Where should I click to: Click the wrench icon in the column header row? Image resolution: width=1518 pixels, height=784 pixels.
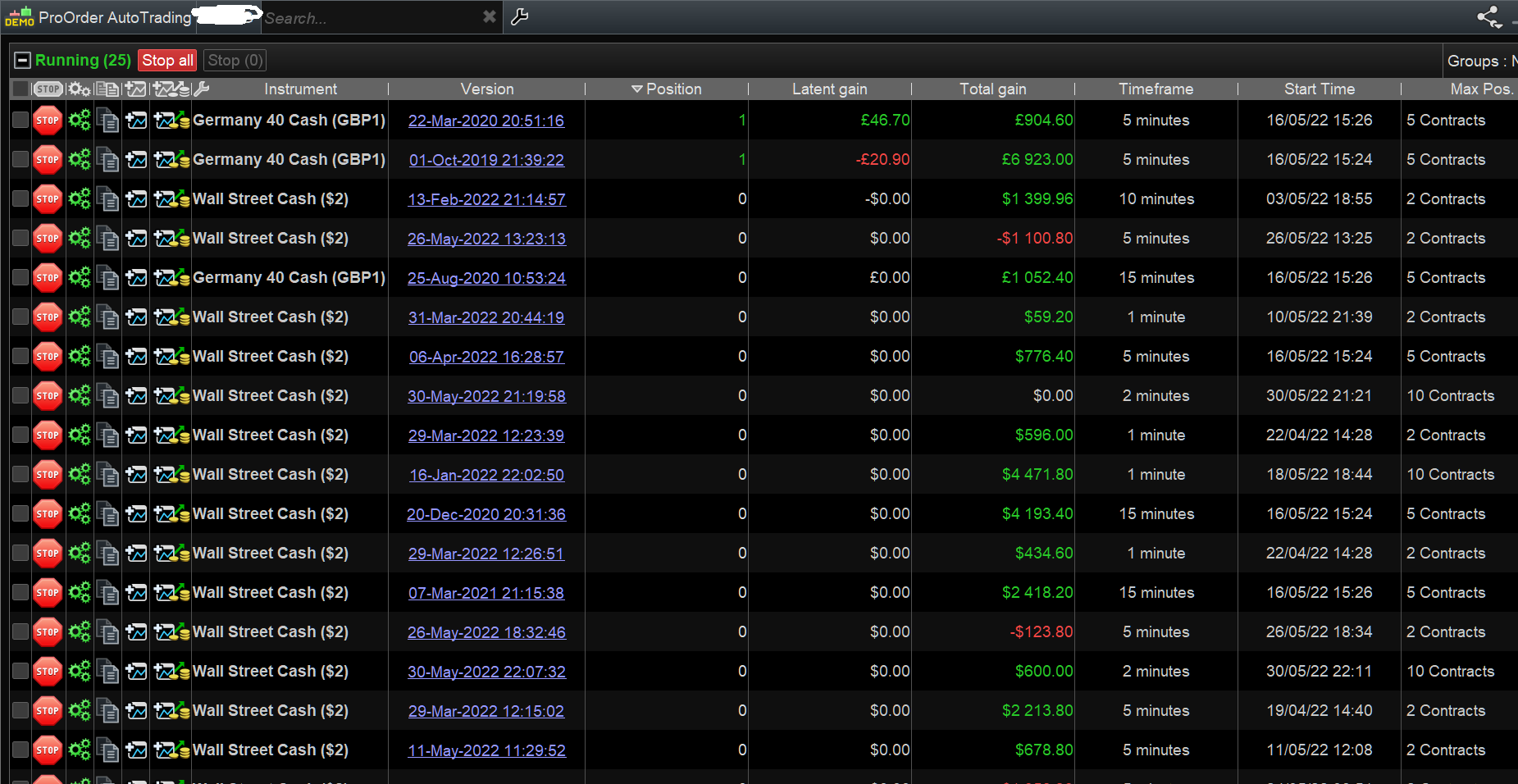[x=202, y=89]
